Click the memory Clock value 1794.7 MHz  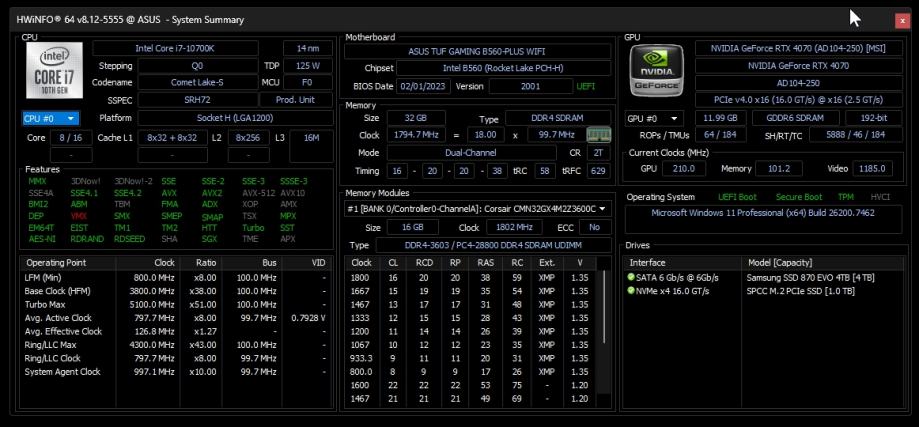[416, 135]
